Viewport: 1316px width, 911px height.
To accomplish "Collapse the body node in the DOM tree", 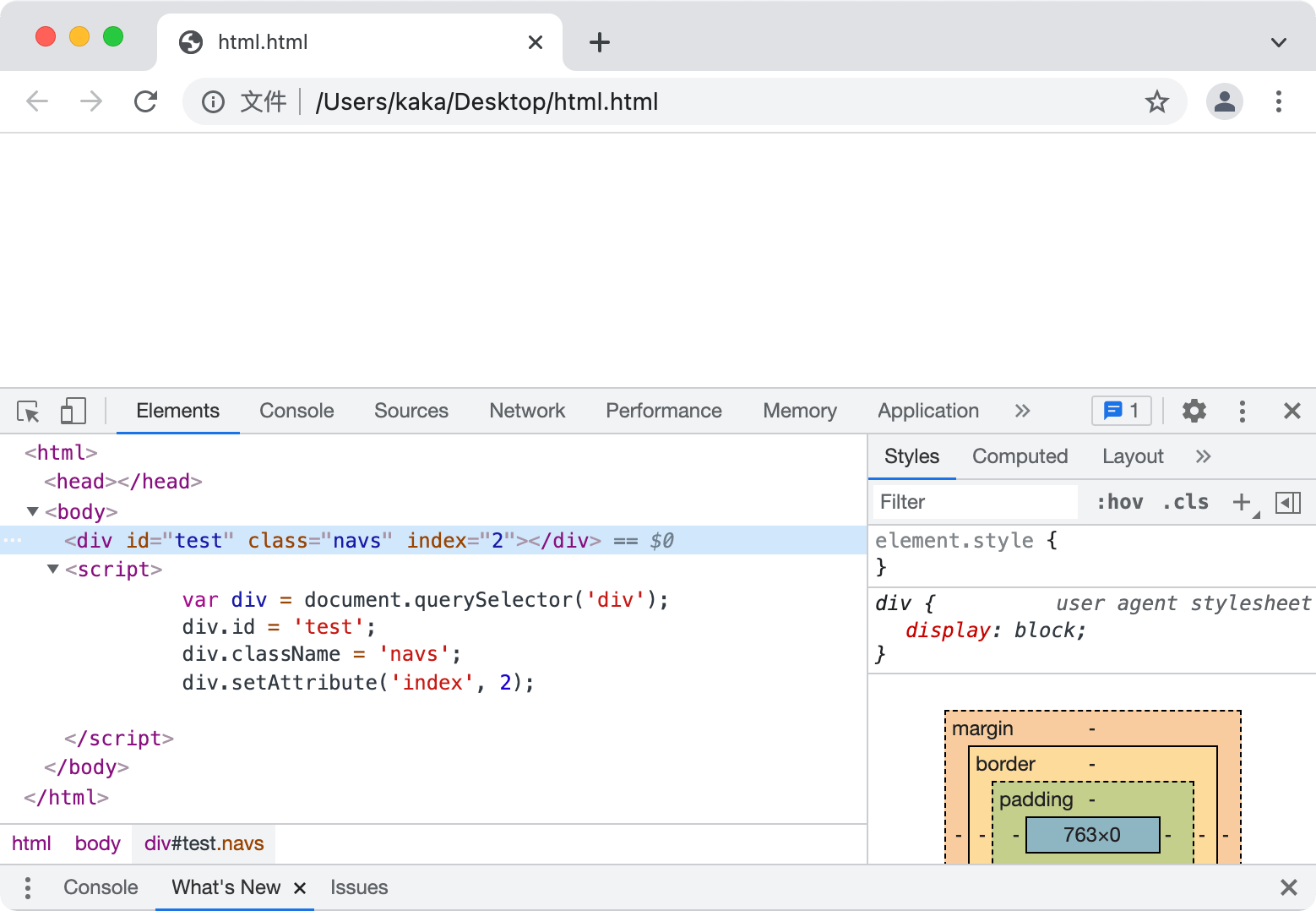I will click(33, 511).
